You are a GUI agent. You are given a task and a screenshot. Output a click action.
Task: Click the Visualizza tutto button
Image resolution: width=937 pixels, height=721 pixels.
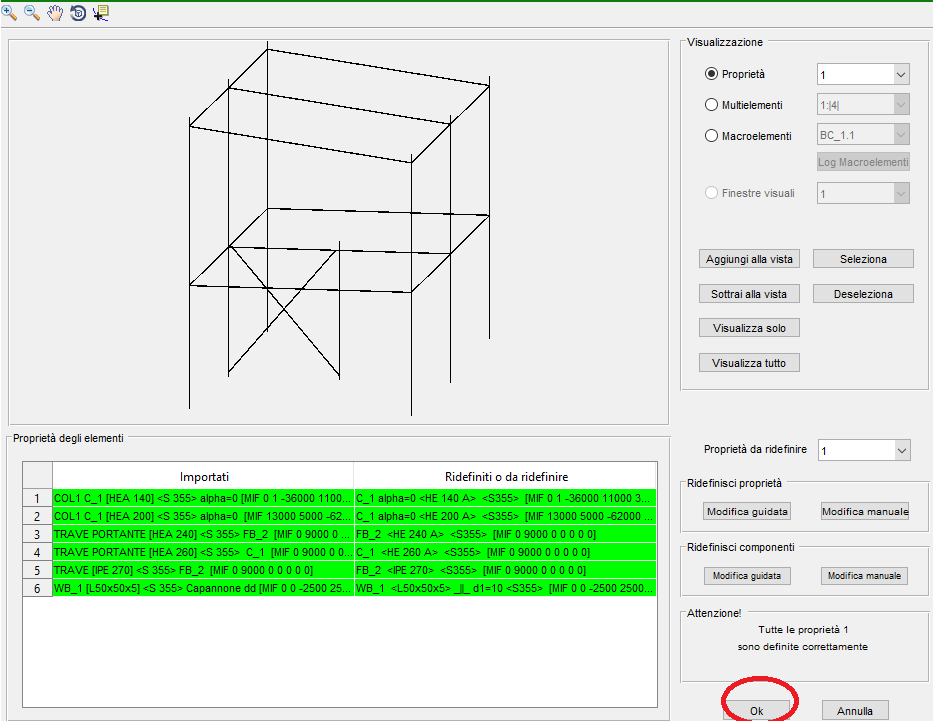(x=749, y=363)
